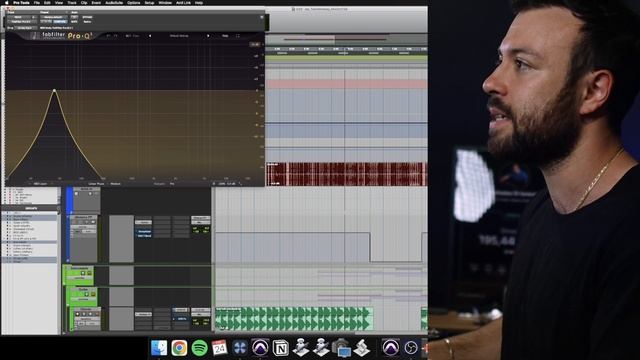Solo the Instruments folder track
The image size is (640, 360).
pos(83,273)
